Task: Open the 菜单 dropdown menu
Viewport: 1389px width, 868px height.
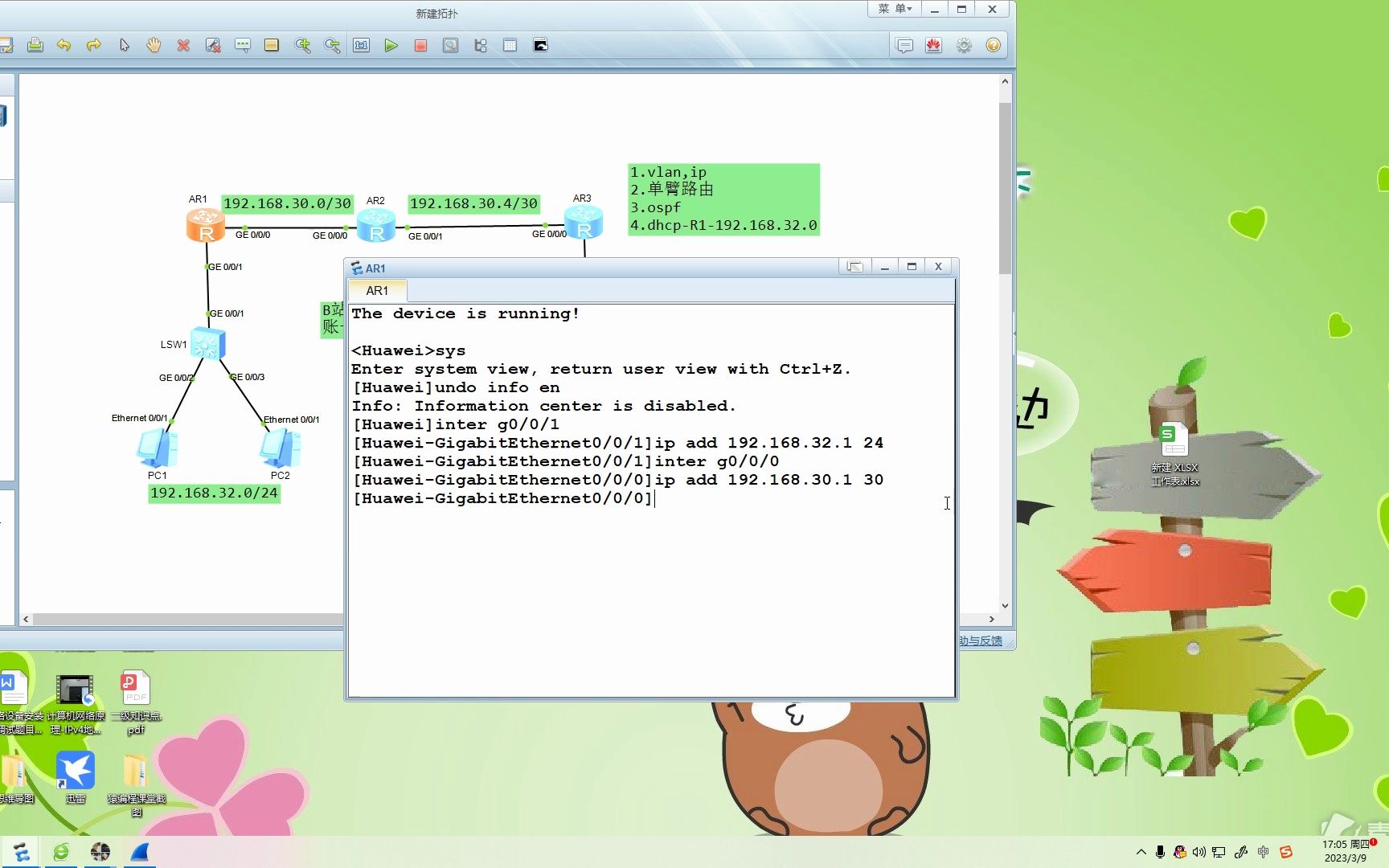Action: coord(895,9)
